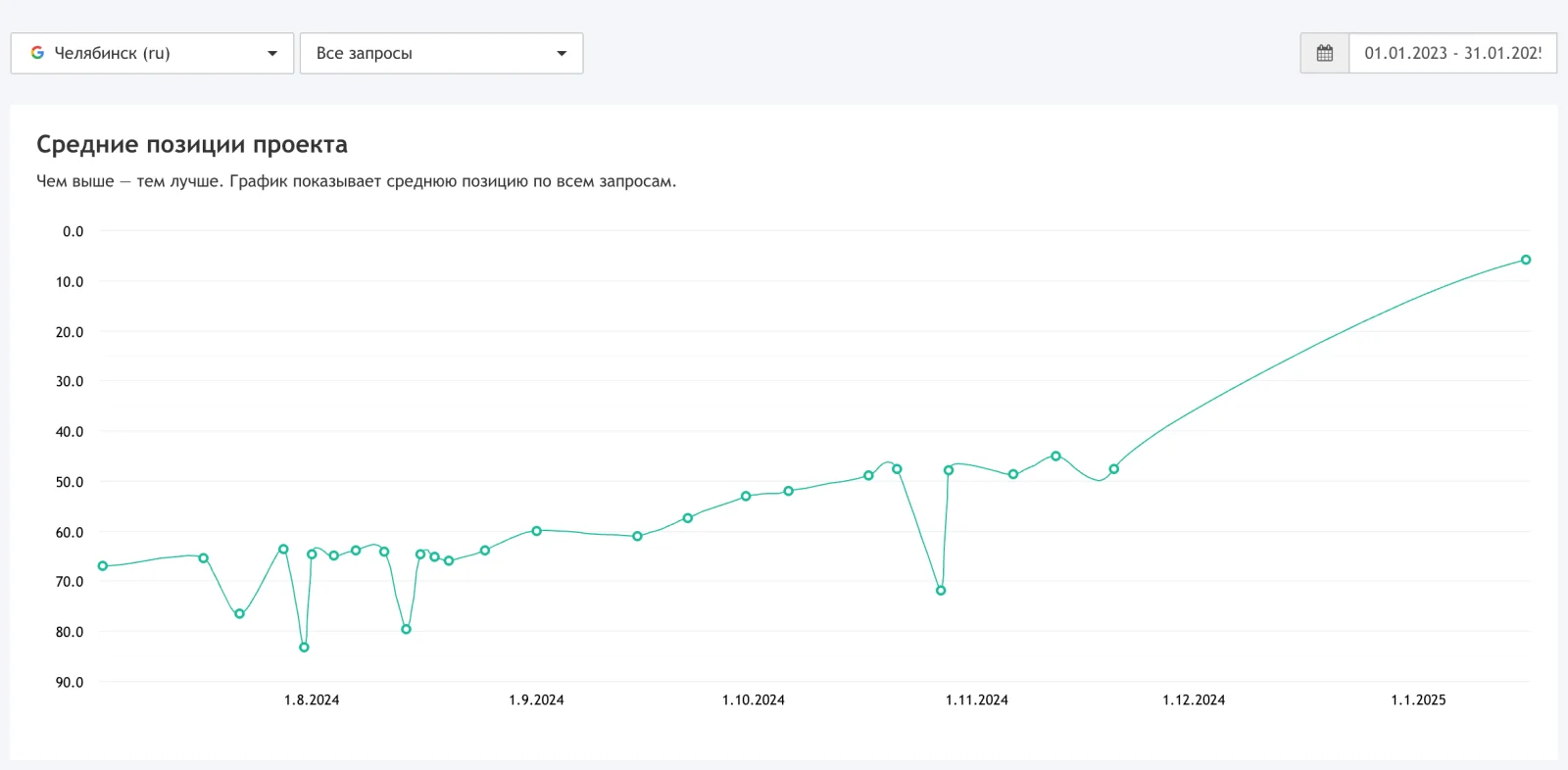Select the first data point at chart start
This screenshot has width=1568, height=770.
pos(103,566)
